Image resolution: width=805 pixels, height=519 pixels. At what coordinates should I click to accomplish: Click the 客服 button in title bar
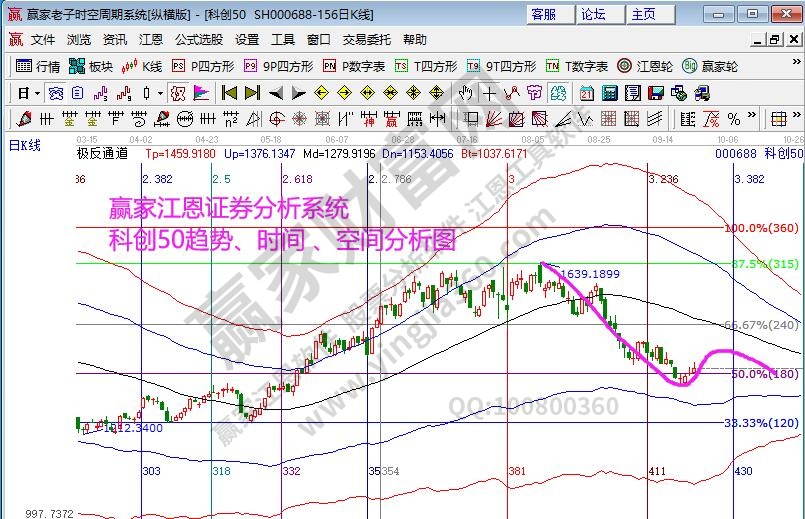point(543,14)
